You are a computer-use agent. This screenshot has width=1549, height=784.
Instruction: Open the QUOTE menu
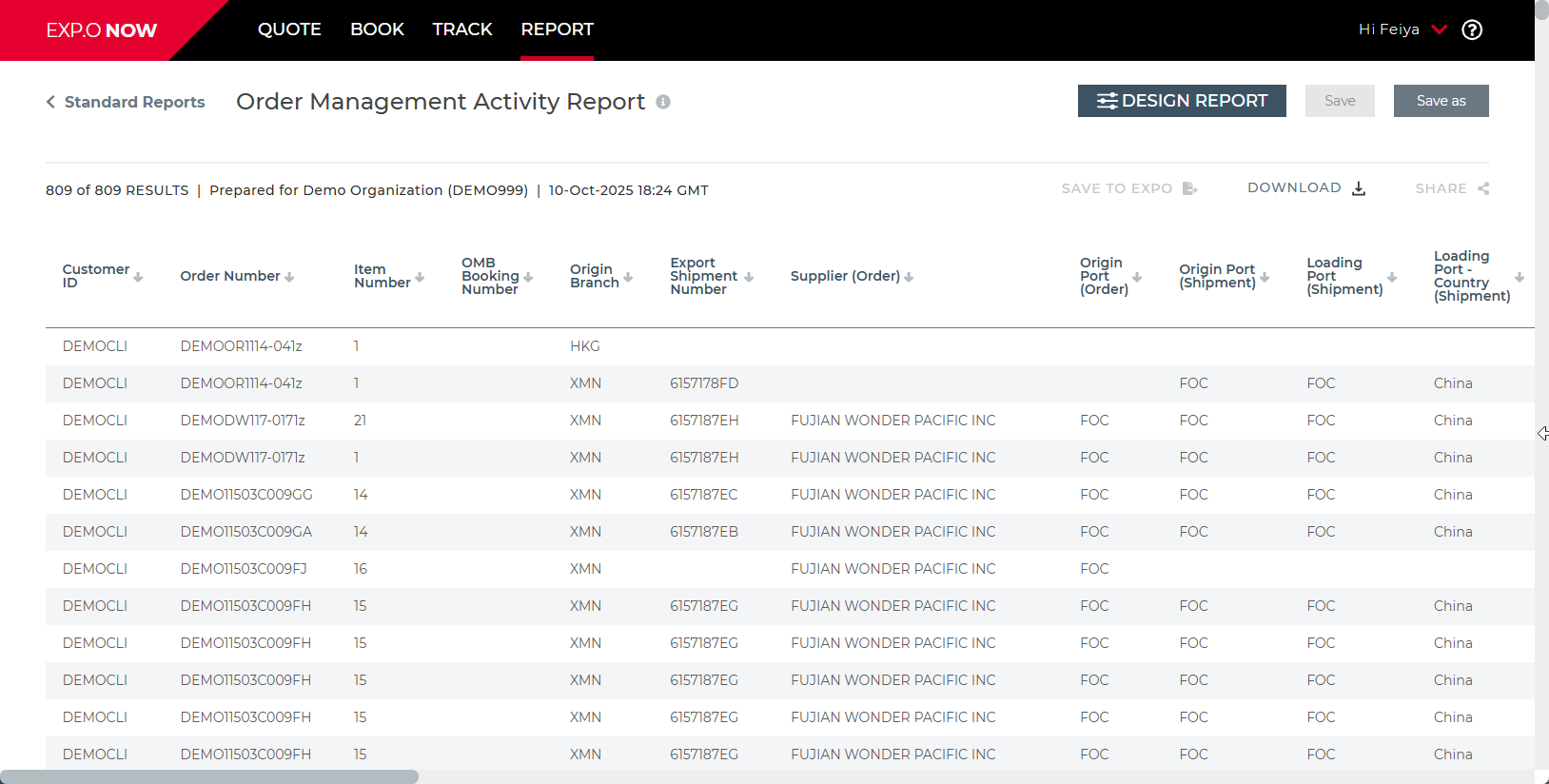pyautogui.click(x=289, y=29)
